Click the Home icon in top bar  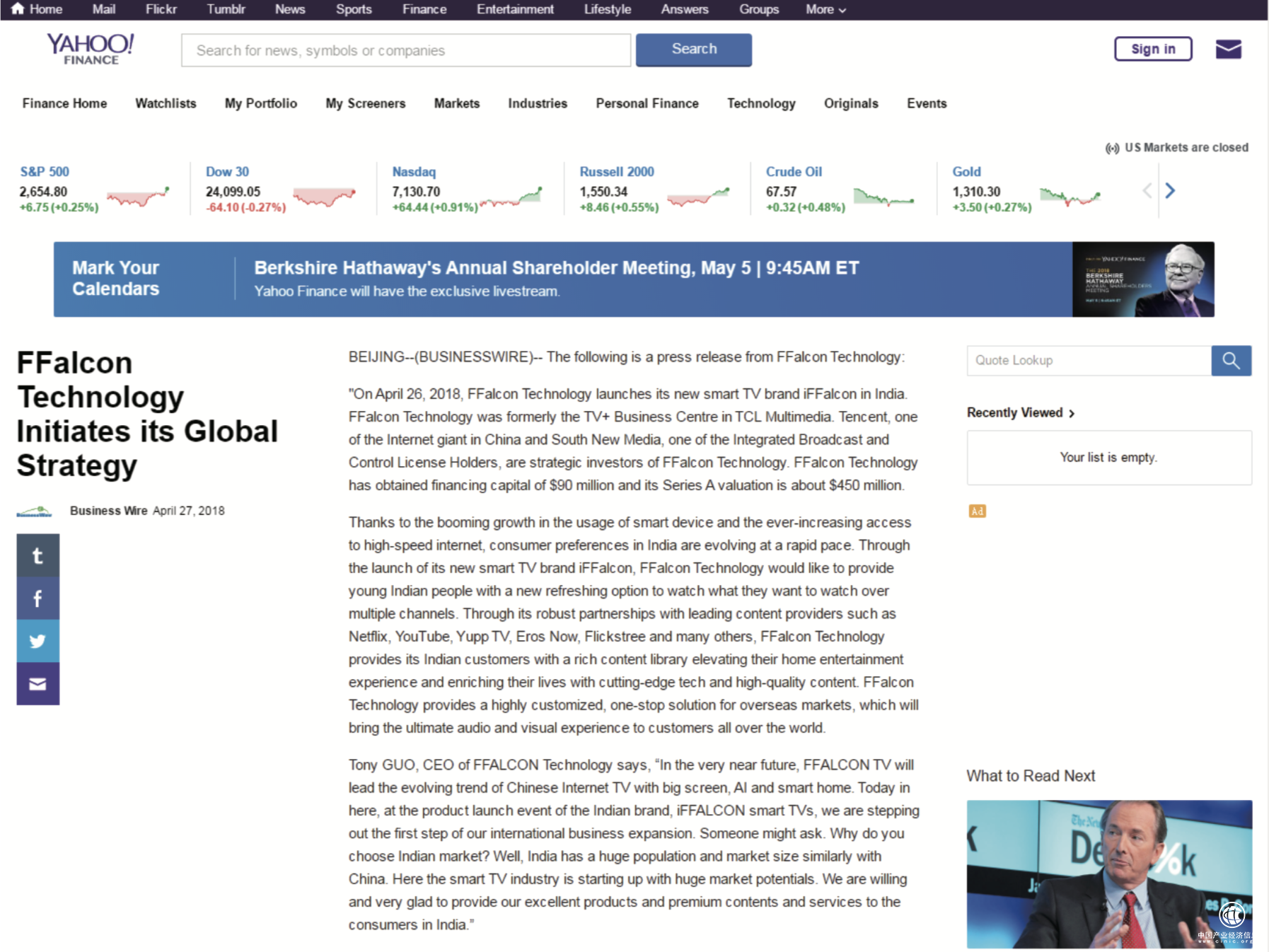(x=18, y=9)
